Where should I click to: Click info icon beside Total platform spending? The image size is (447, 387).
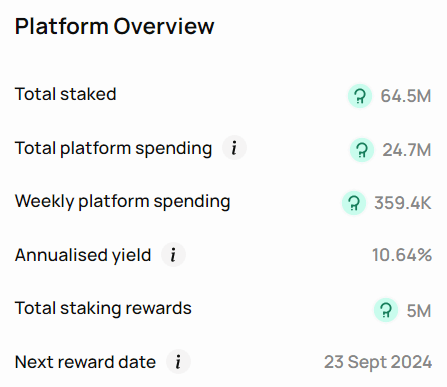[234, 148]
